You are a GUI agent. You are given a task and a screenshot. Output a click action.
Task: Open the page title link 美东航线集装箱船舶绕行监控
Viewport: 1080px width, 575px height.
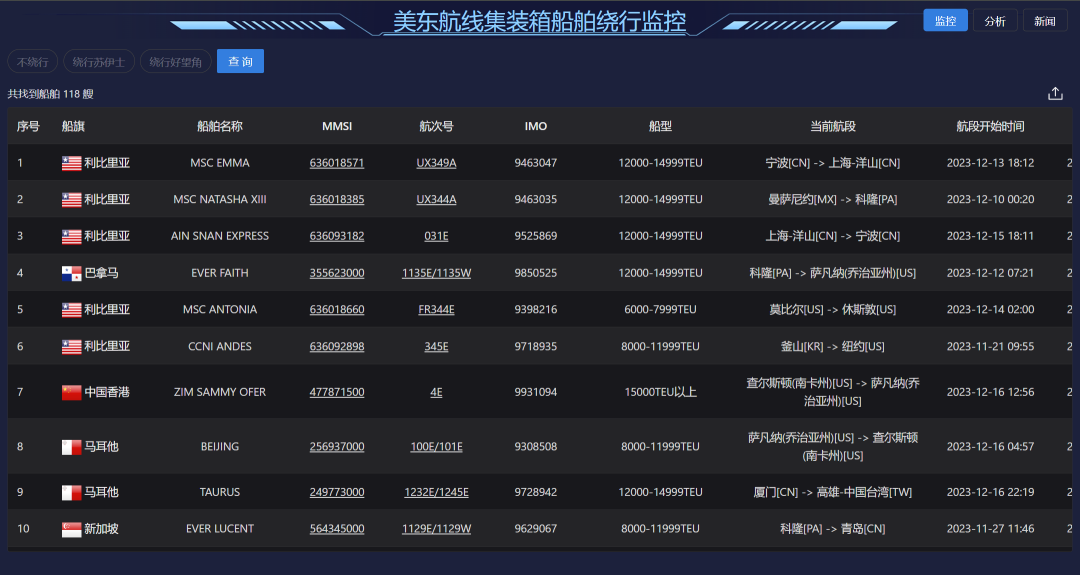[x=539, y=21]
